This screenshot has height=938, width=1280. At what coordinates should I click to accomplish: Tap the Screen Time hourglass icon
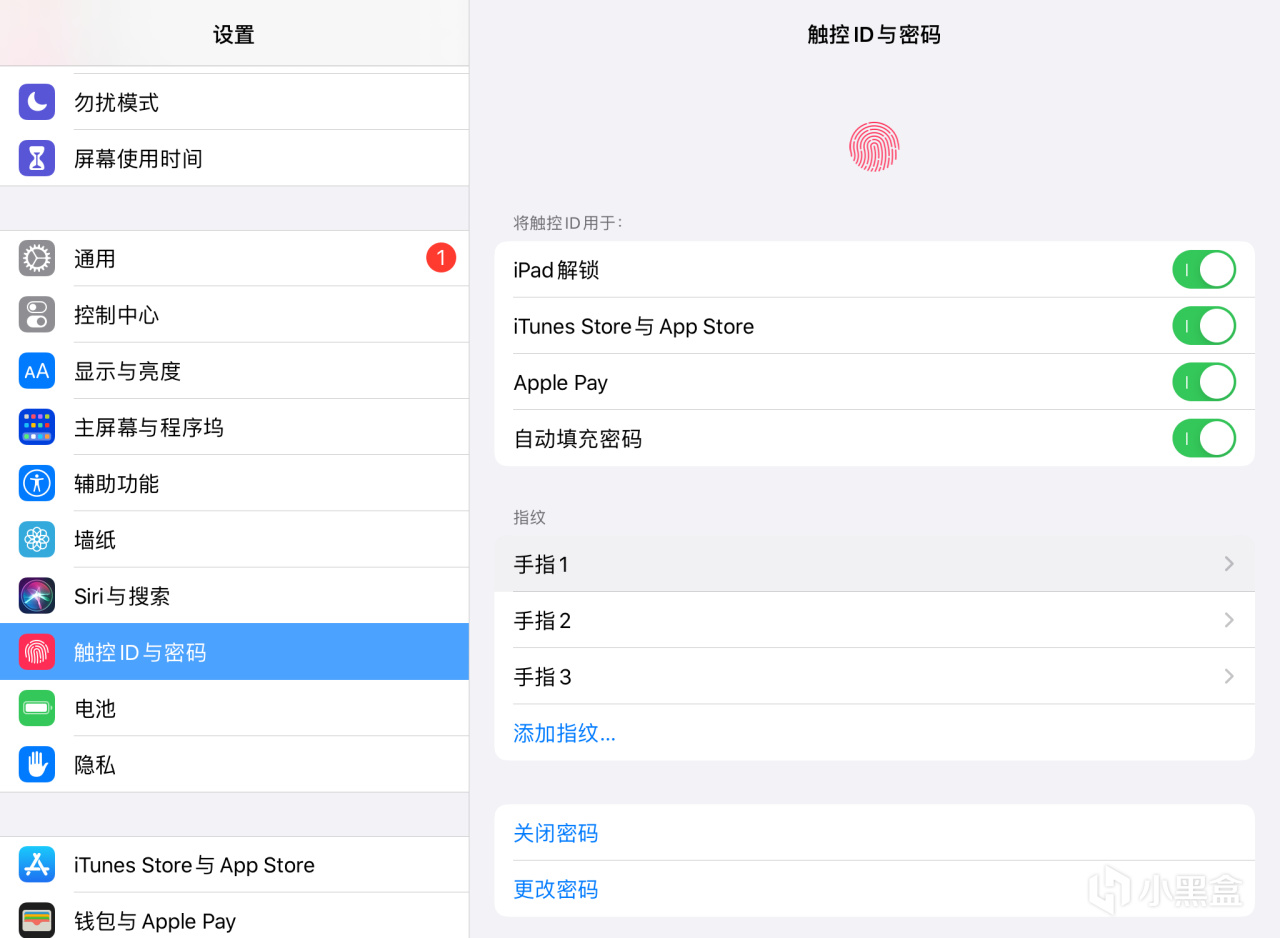37,158
